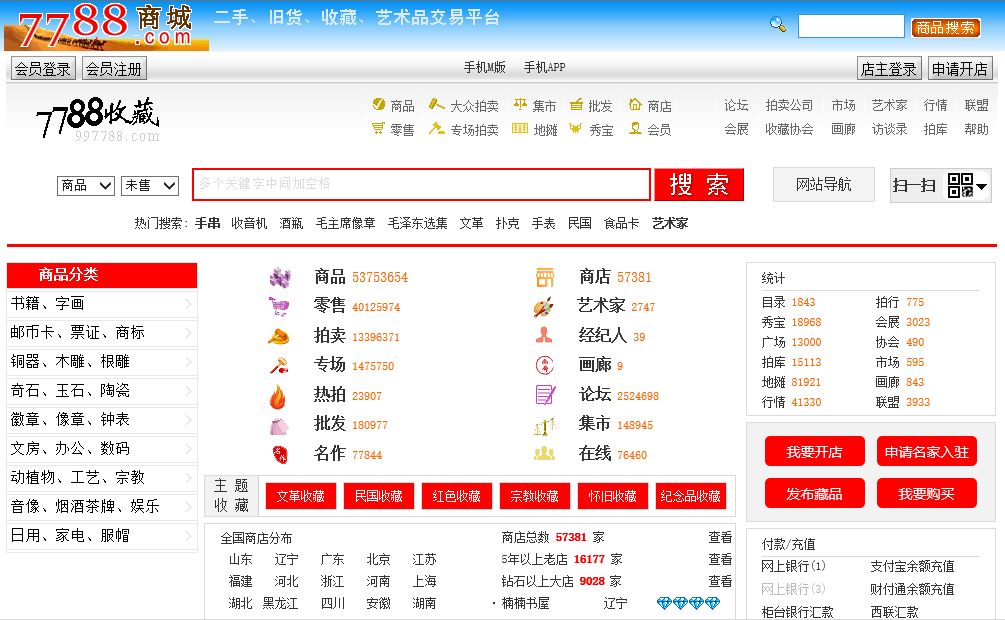Open the 未售 status dropdown
Viewport: 1005px width, 620px height.
coord(149,186)
